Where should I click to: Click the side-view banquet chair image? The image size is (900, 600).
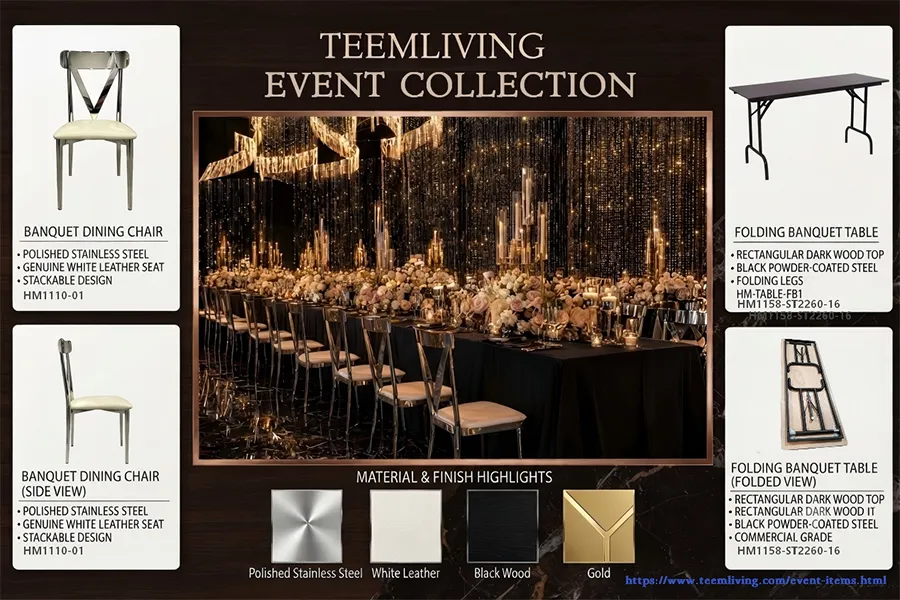[x=95, y=400]
